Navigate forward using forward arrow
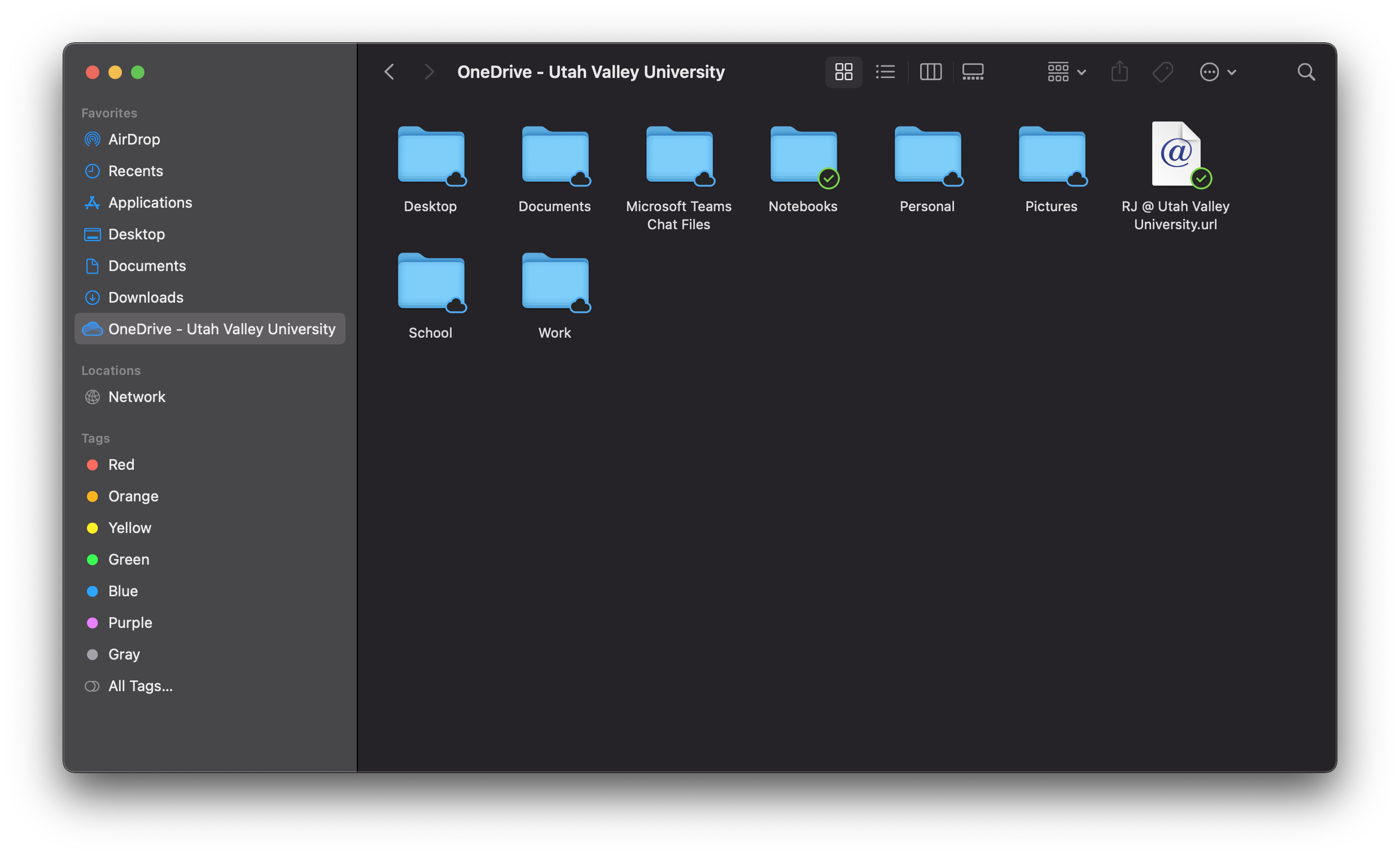 [427, 71]
